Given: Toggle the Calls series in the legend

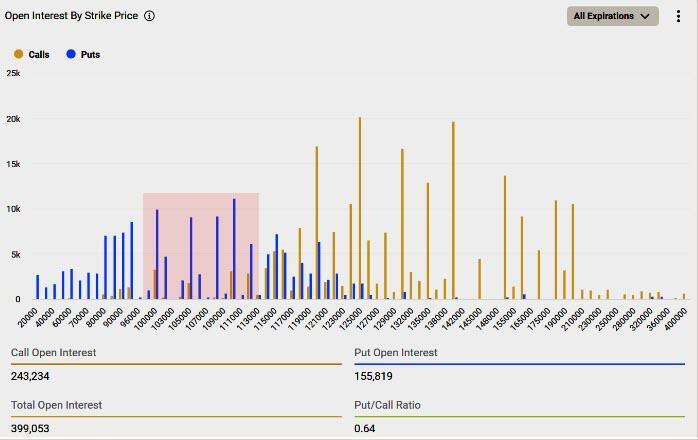Looking at the screenshot, I should tap(37, 54).
